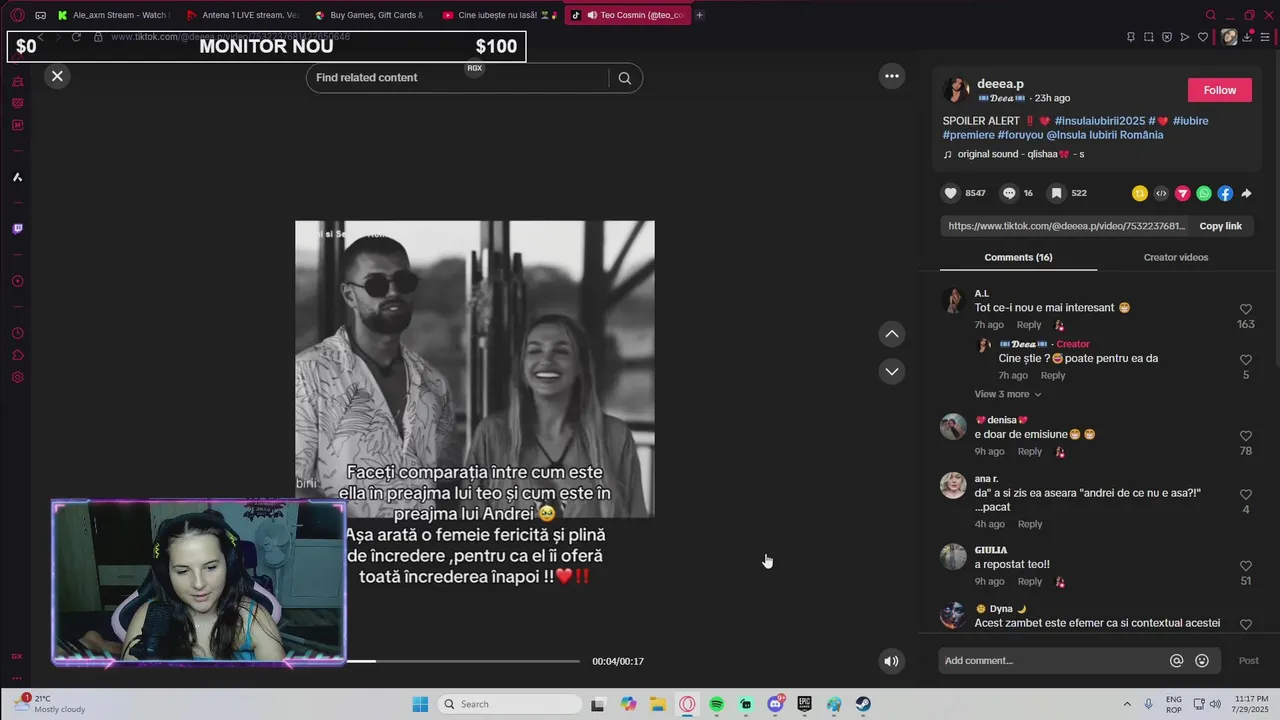Screen dimensions: 1280x720
Task: Click the @ mention icon in comment box
Action: [x=1177, y=661]
